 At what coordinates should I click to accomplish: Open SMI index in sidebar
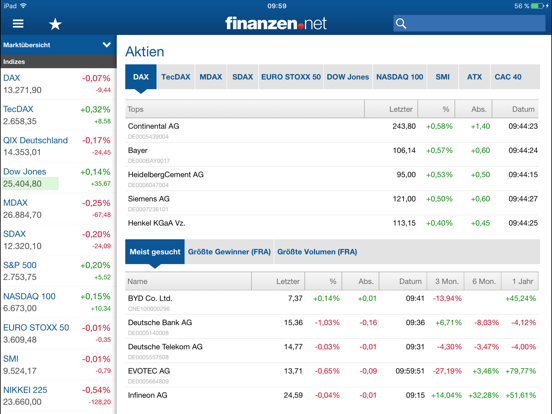(x=58, y=365)
